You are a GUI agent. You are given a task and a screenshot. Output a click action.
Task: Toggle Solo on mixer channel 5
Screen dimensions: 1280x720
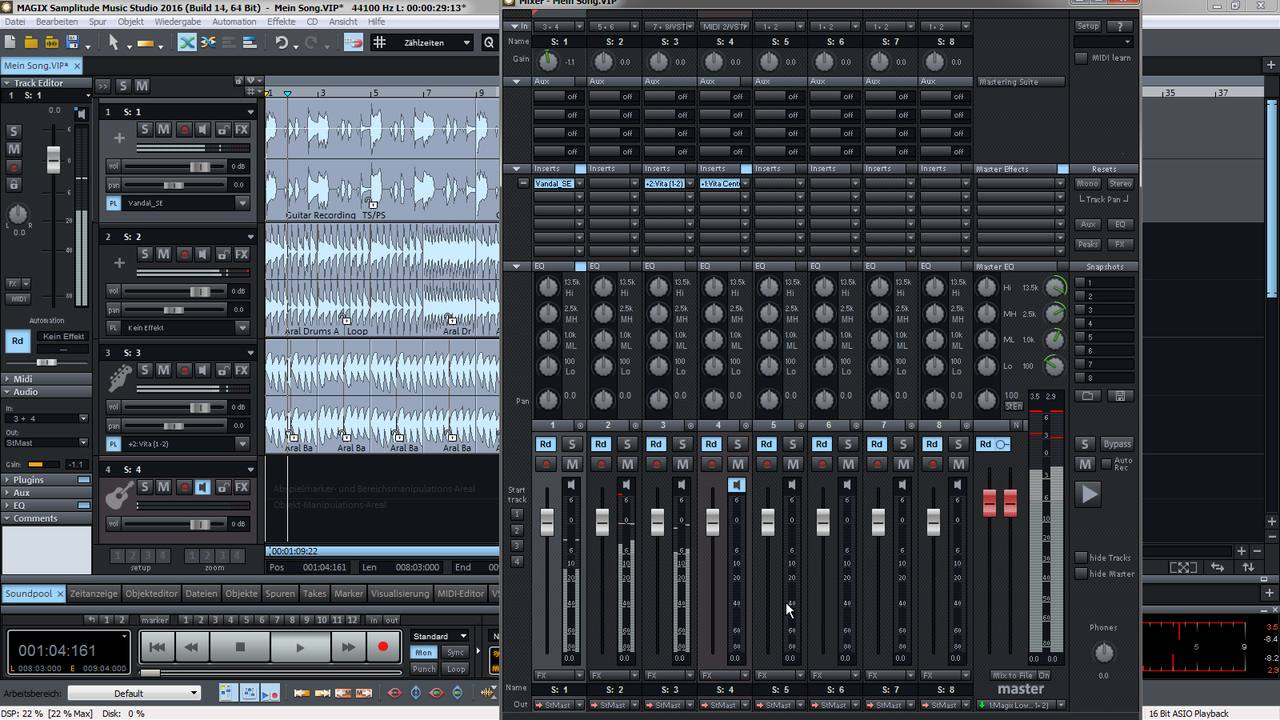click(793, 444)
